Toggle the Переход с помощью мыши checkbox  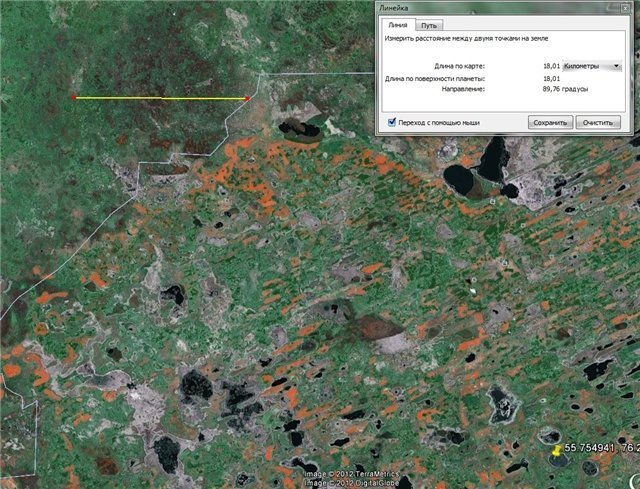click(392, 122)
